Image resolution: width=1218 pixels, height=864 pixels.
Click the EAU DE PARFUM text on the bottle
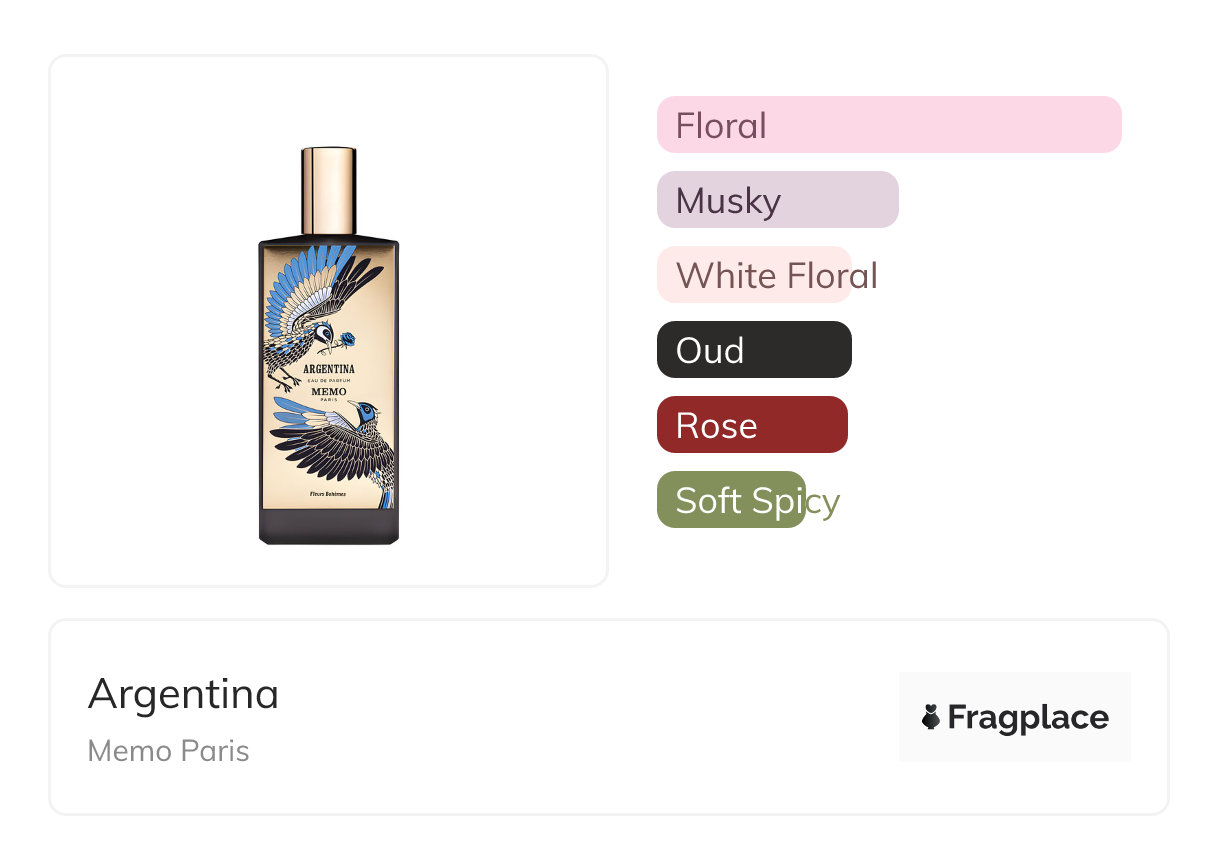pos(329,381)
